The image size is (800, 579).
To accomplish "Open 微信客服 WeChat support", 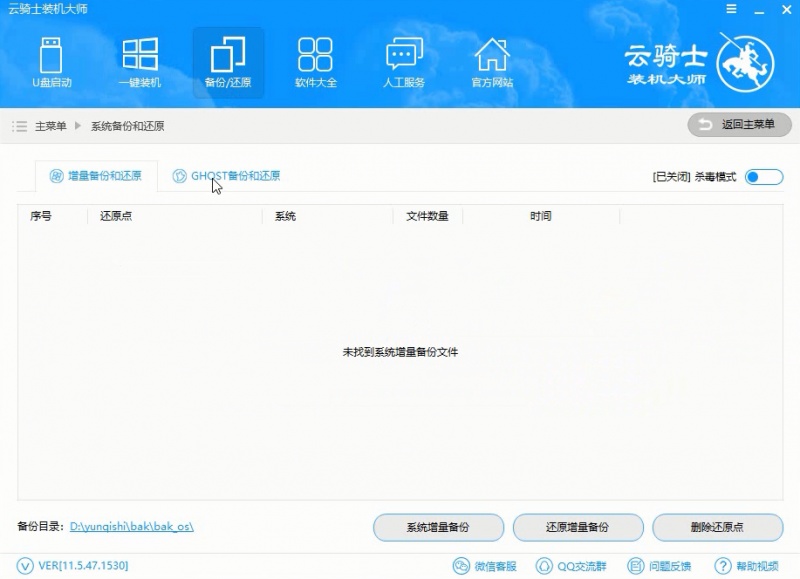I will [x=485, y=566].
